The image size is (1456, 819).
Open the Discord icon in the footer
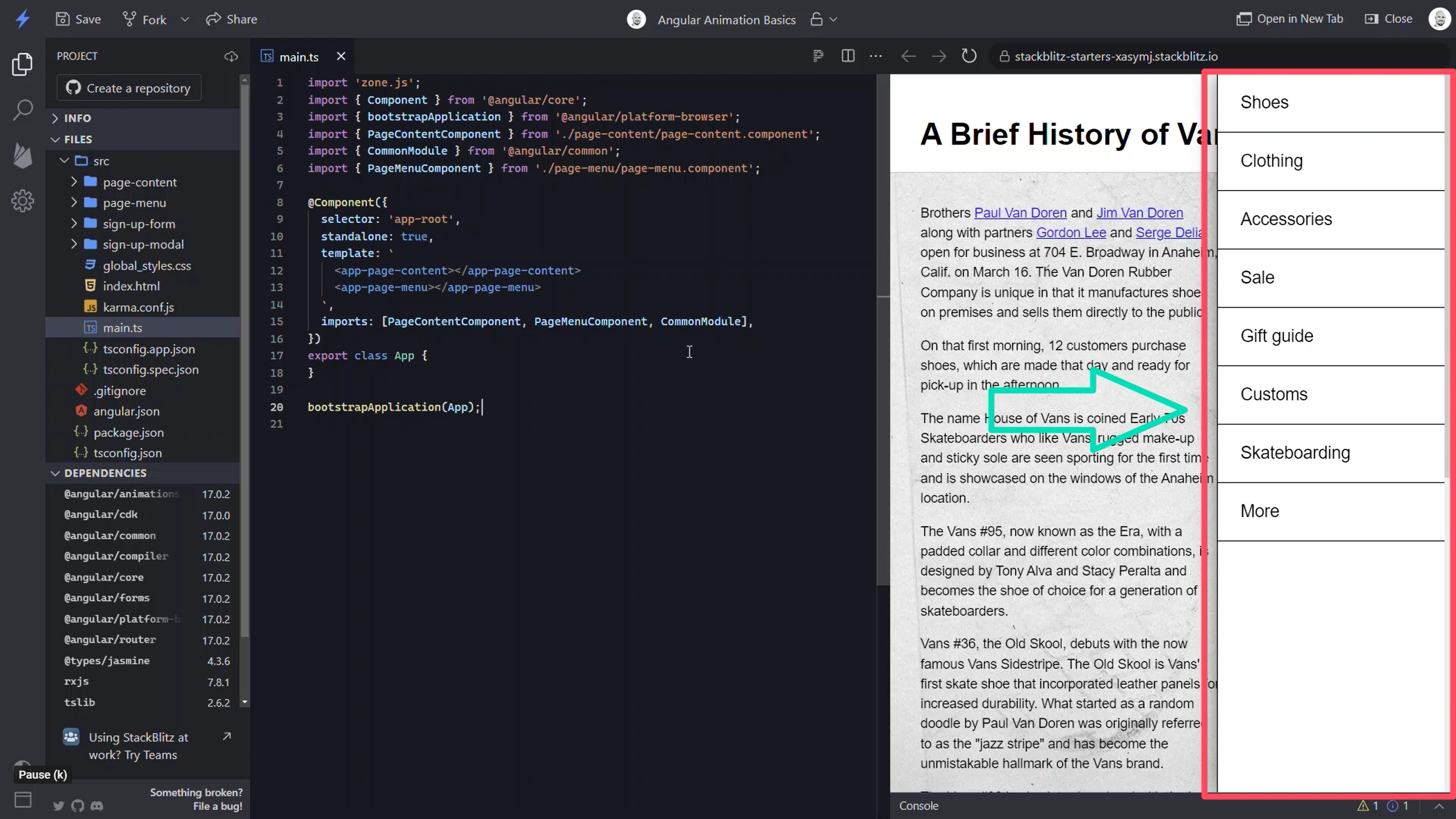(97, 806)
